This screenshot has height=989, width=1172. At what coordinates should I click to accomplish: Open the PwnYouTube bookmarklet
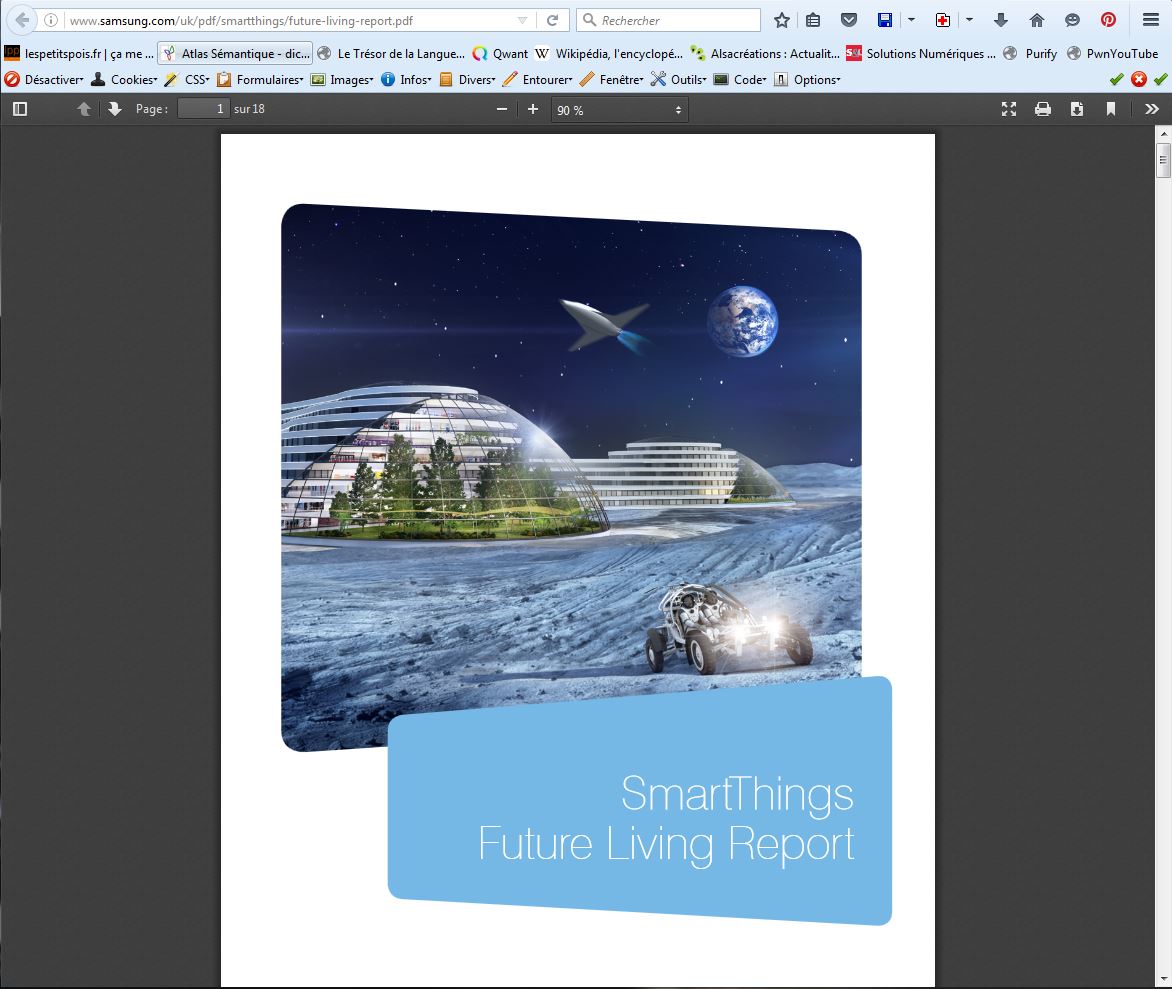click(1113, 54)
